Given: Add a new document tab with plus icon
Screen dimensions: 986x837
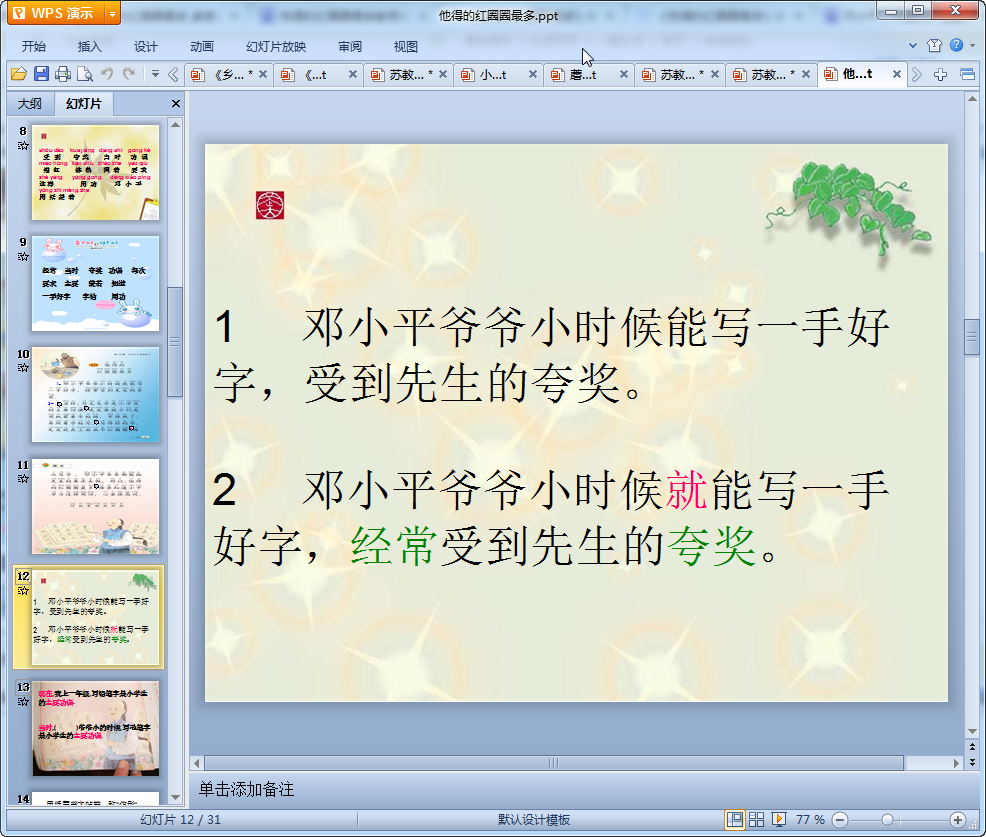Looking at the screenshot, I should [x=940, y=74].
